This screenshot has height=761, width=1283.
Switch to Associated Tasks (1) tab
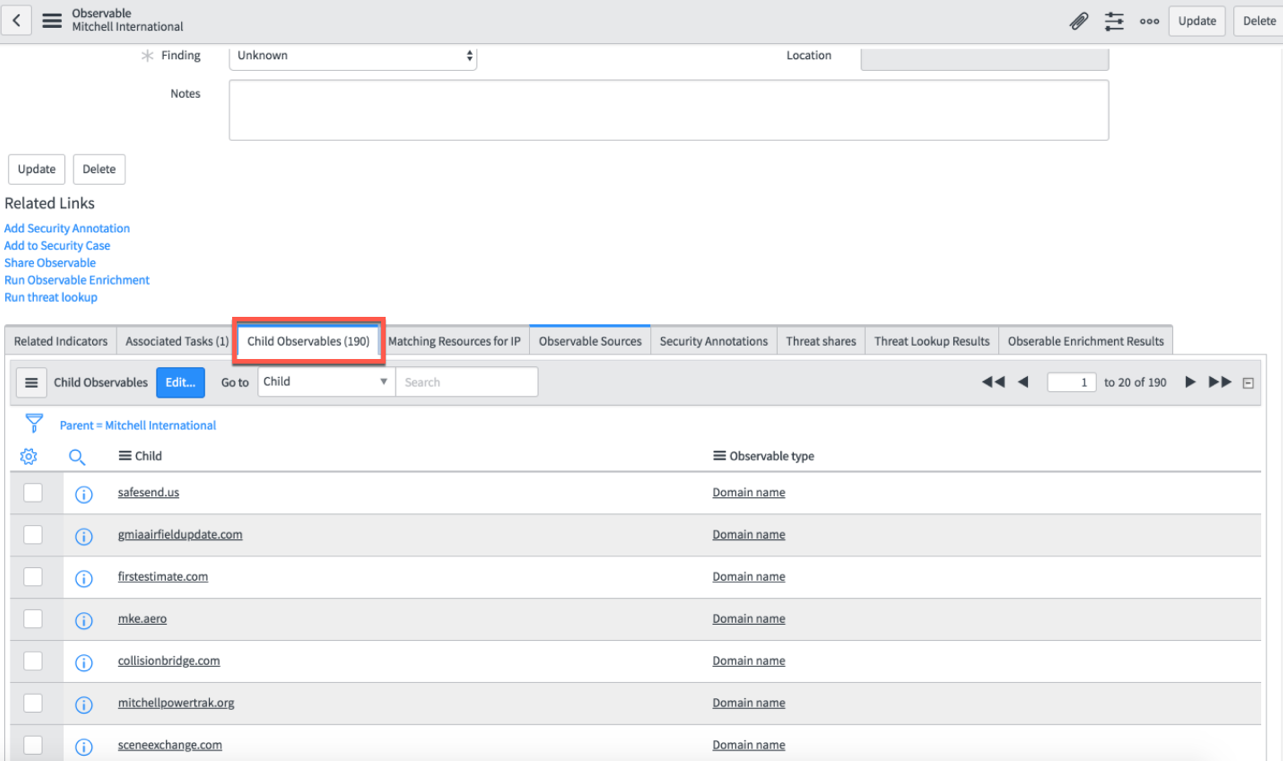[x=177, y=341]
